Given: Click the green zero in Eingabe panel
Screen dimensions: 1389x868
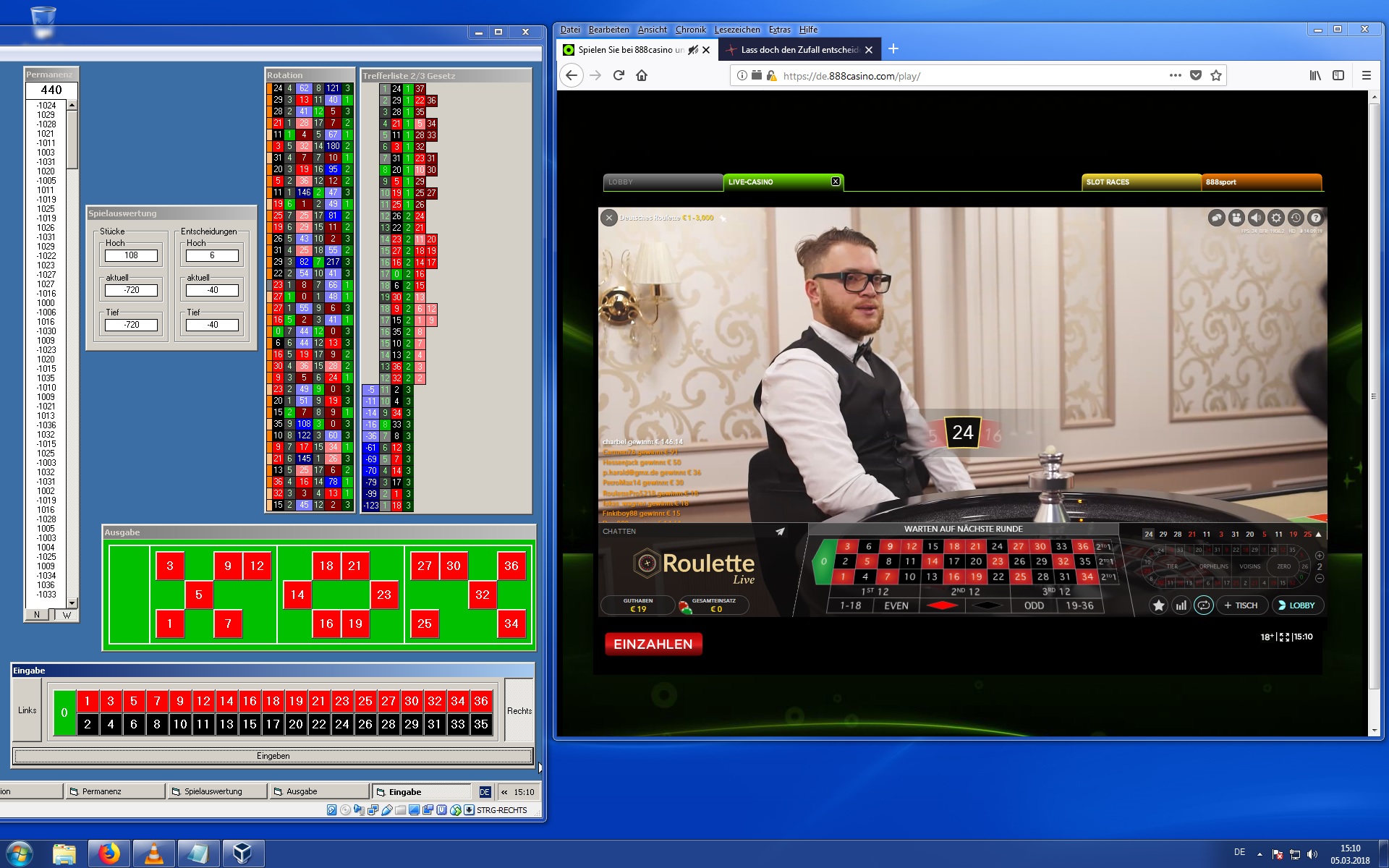Looking at the screenshot, I should click(64, 712).
